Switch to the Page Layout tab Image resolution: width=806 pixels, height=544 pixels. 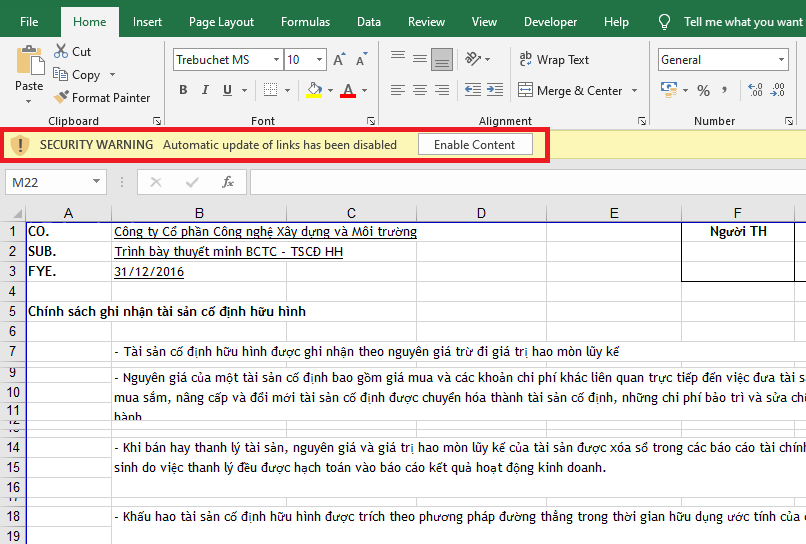[x=221, y=22]
